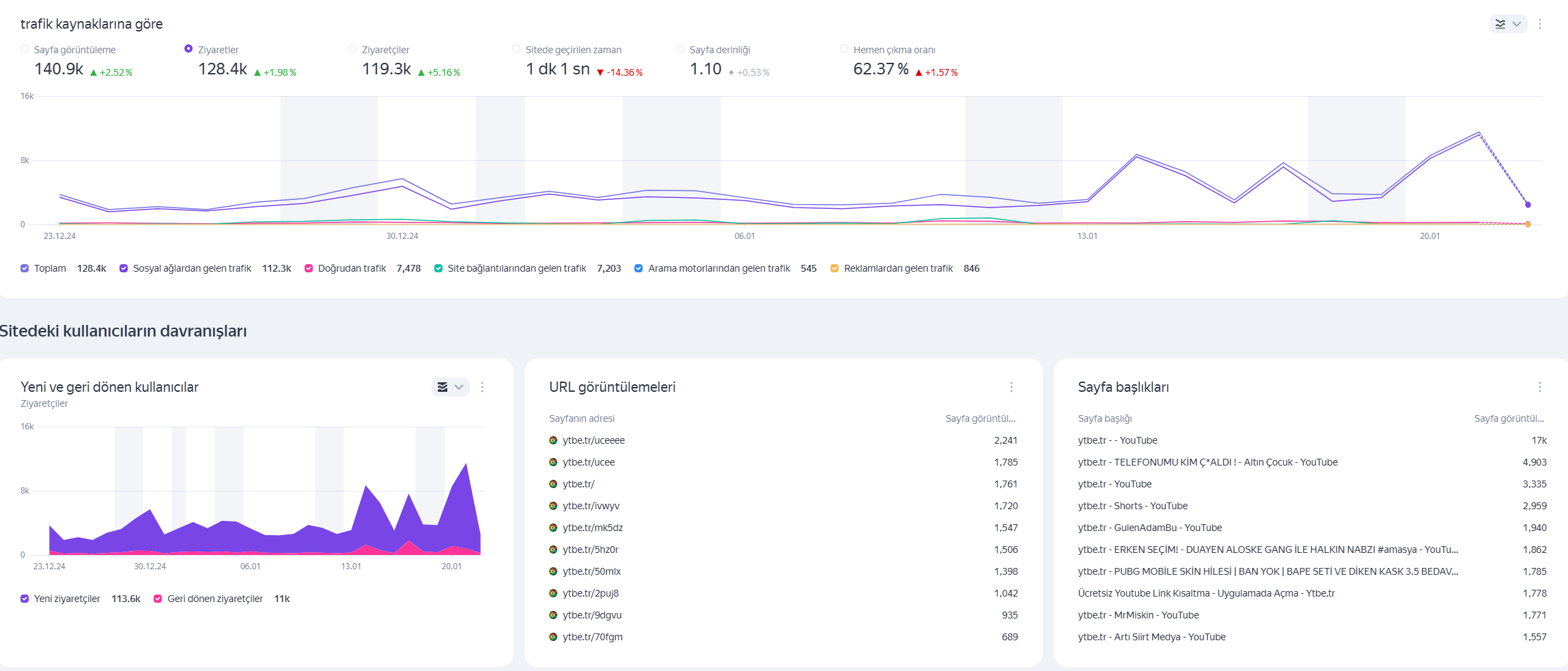Expand chart type dropdown in Yeni ve geri dönen kullanıcılar
Viewport: 1568px width, 671px height.
pos(451,387)
